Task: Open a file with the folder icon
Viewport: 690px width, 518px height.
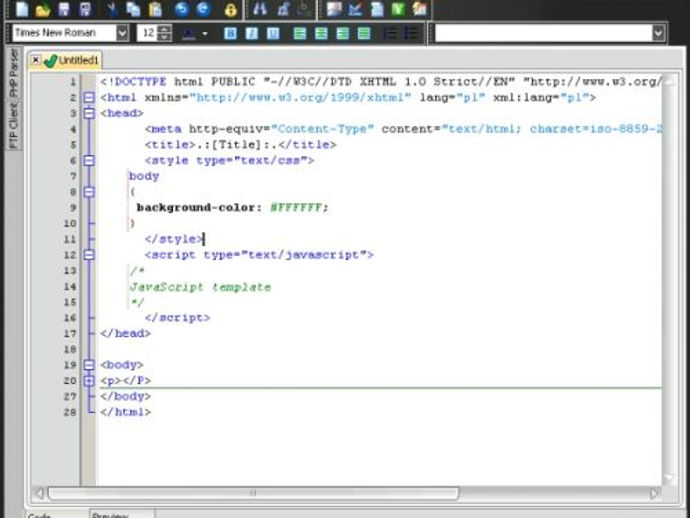Action: pyautogui.click(x=43, y=9)
